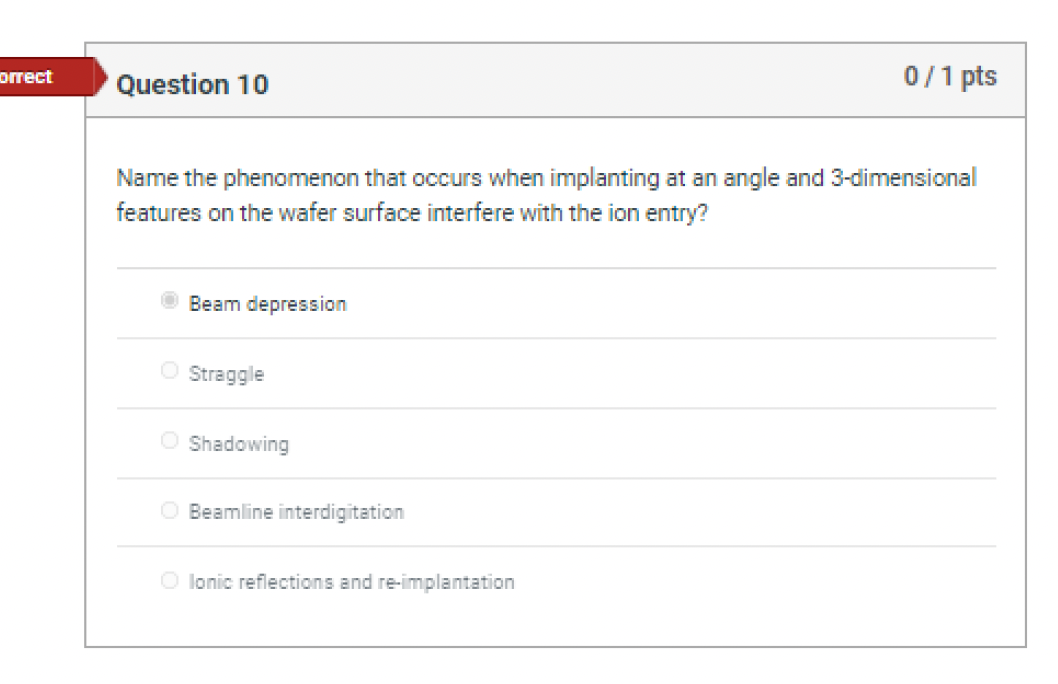Choose the Straggle radio button
Image resolution: width=1058 pixels, height=684 pixels.
(x=170, y=371)
